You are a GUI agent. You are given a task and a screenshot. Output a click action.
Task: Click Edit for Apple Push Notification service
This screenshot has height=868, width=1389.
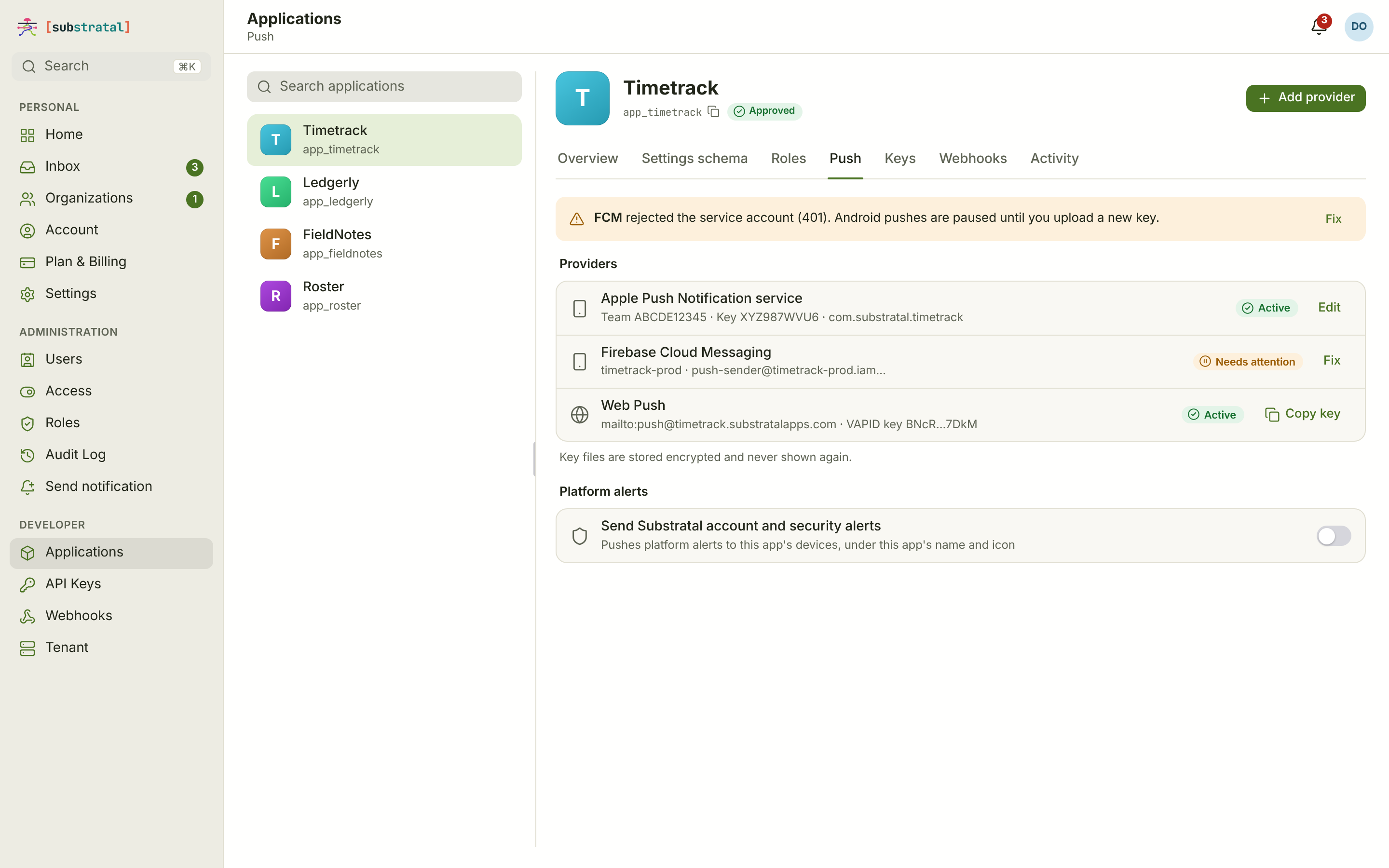[x=1329, y=308]
